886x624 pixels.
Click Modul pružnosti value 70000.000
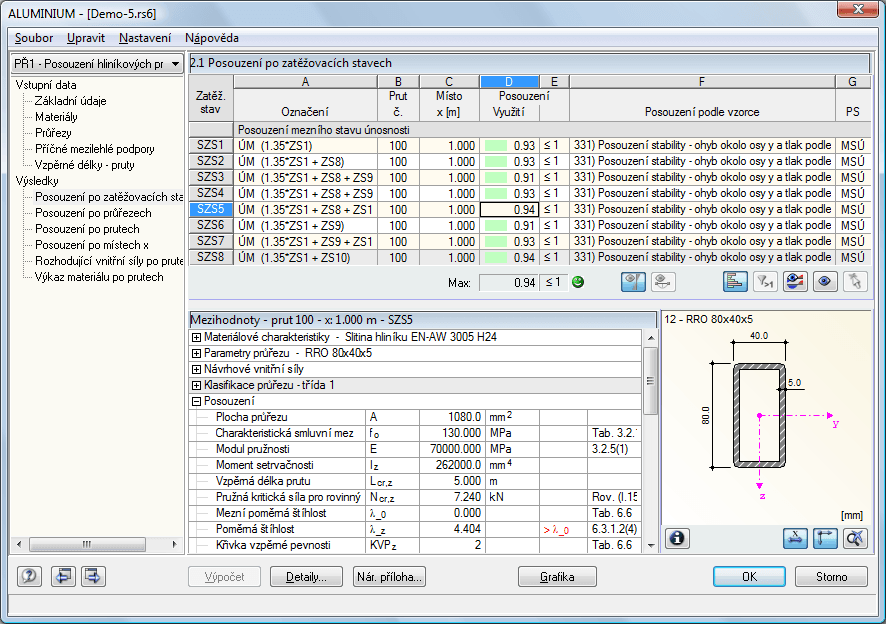[453, 449]
